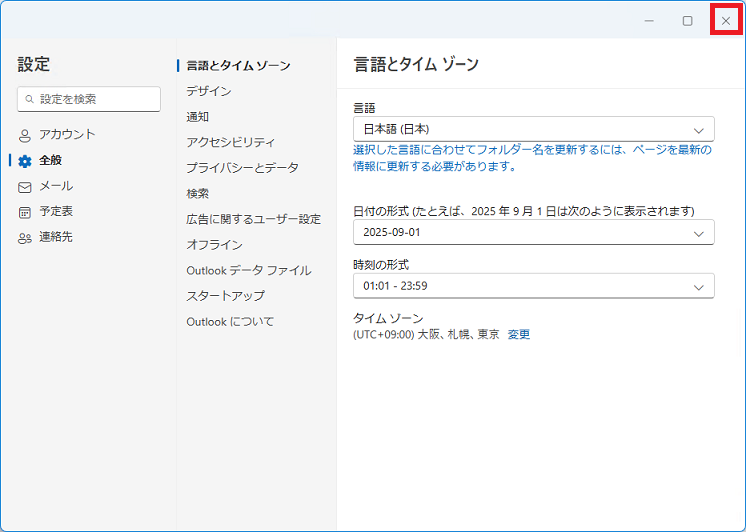The width and height of the screenshot is (746, 532).
Task: Click the search magnifier icon
Action: (x=31, y=99)
